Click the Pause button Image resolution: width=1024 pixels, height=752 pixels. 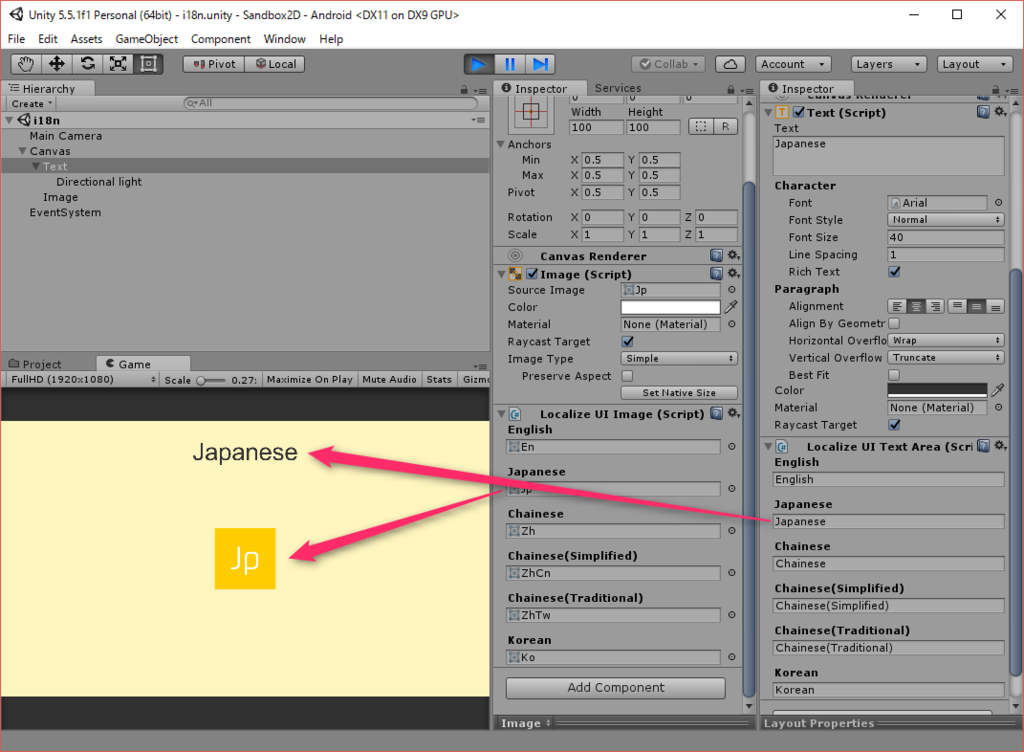509,64
